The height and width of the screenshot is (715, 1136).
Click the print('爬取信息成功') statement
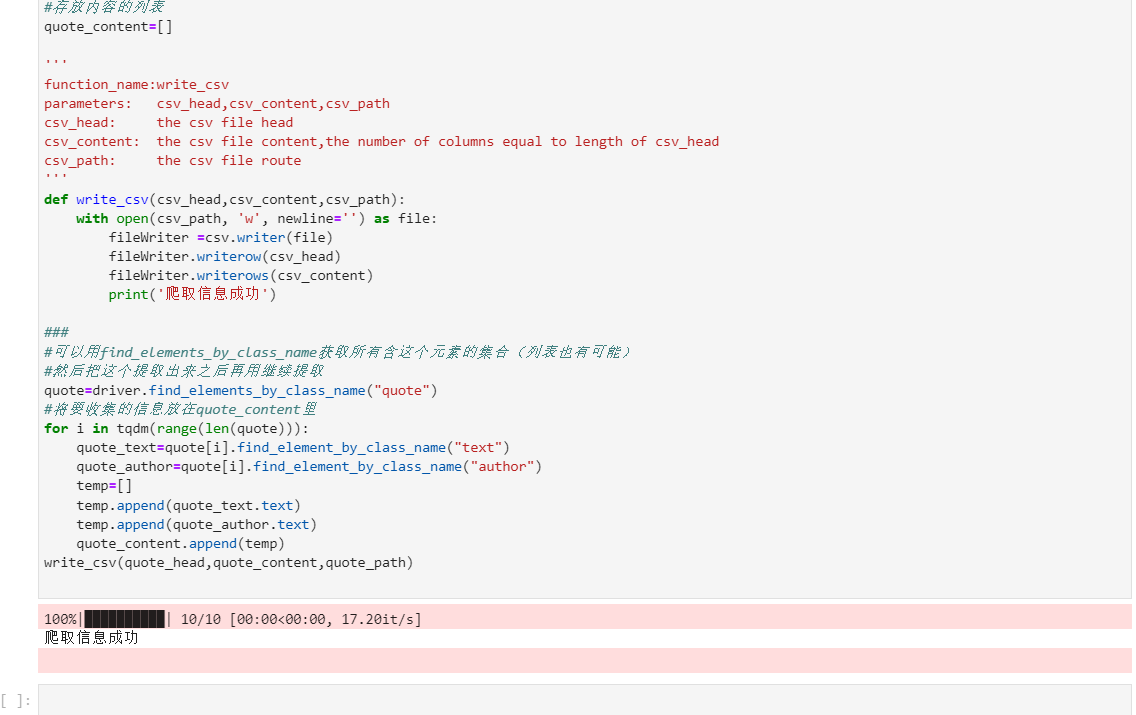192,294
